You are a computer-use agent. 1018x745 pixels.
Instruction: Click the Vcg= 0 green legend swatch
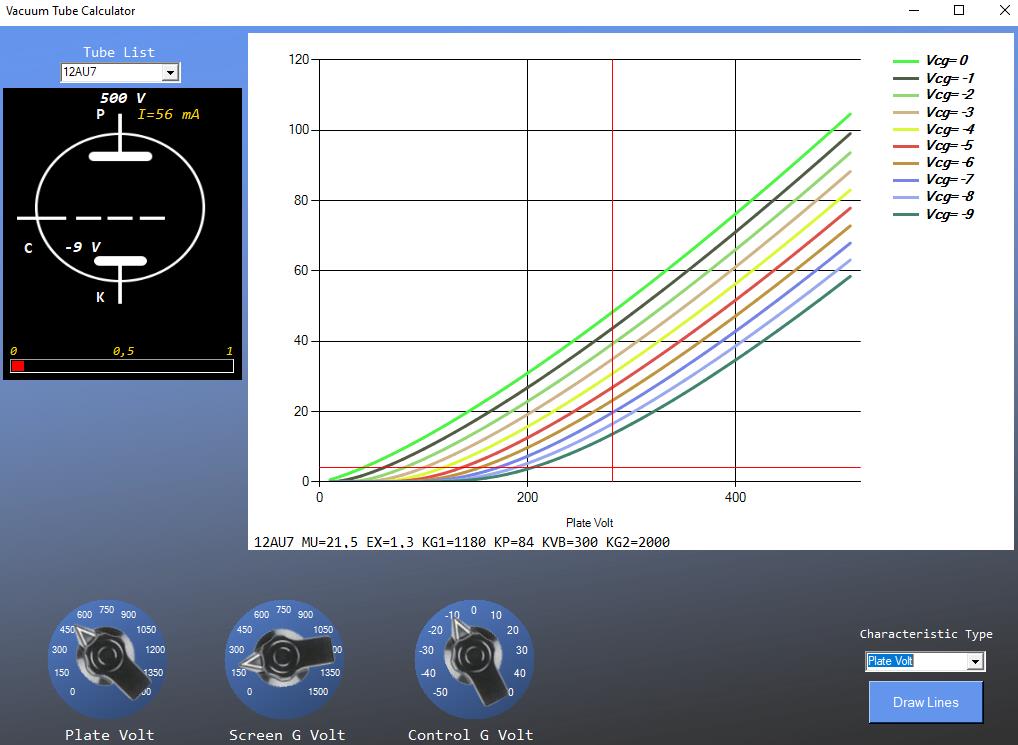pos(905,61)
